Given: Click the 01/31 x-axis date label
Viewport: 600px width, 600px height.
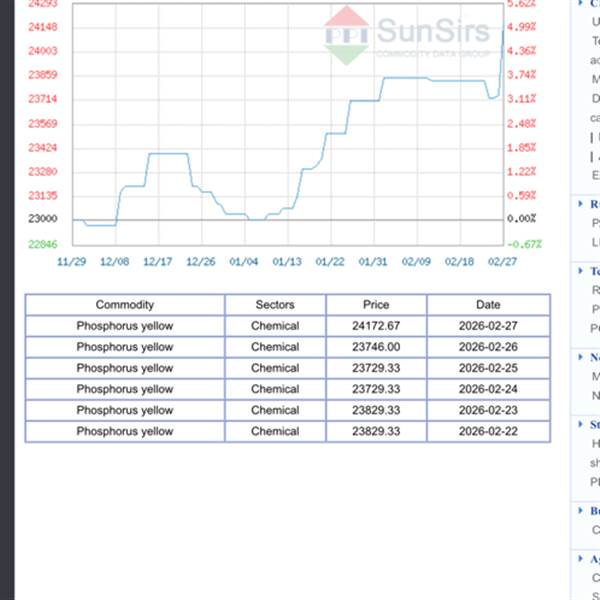Looking at the screenshot, I should click(373, 262).
